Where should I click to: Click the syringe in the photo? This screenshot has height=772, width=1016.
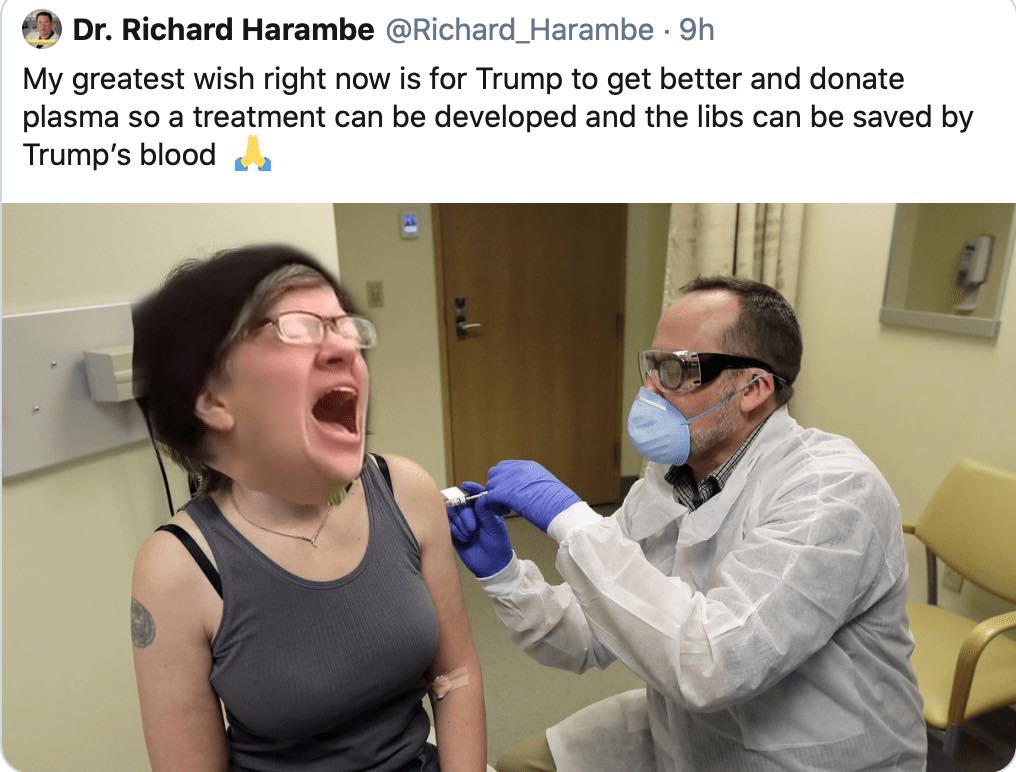[x=464, y=497]
